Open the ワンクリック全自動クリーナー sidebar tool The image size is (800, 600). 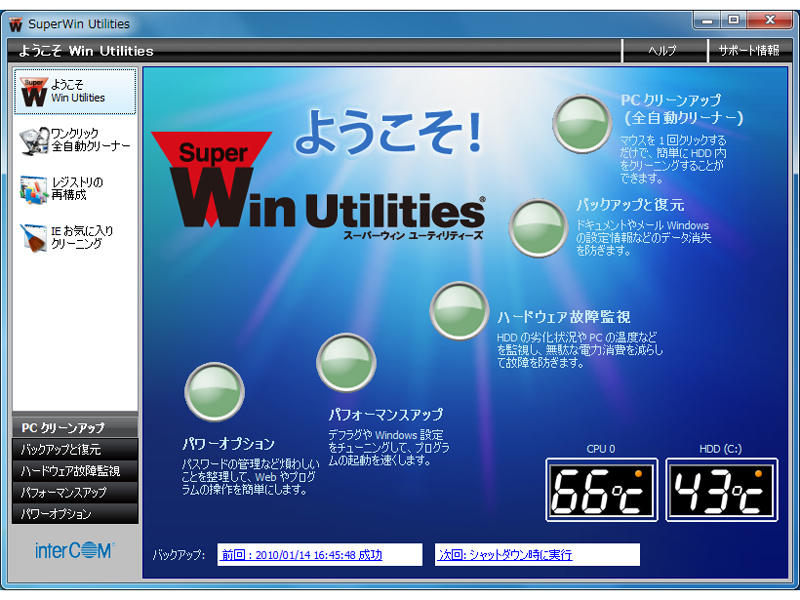(x=75, y=140)
